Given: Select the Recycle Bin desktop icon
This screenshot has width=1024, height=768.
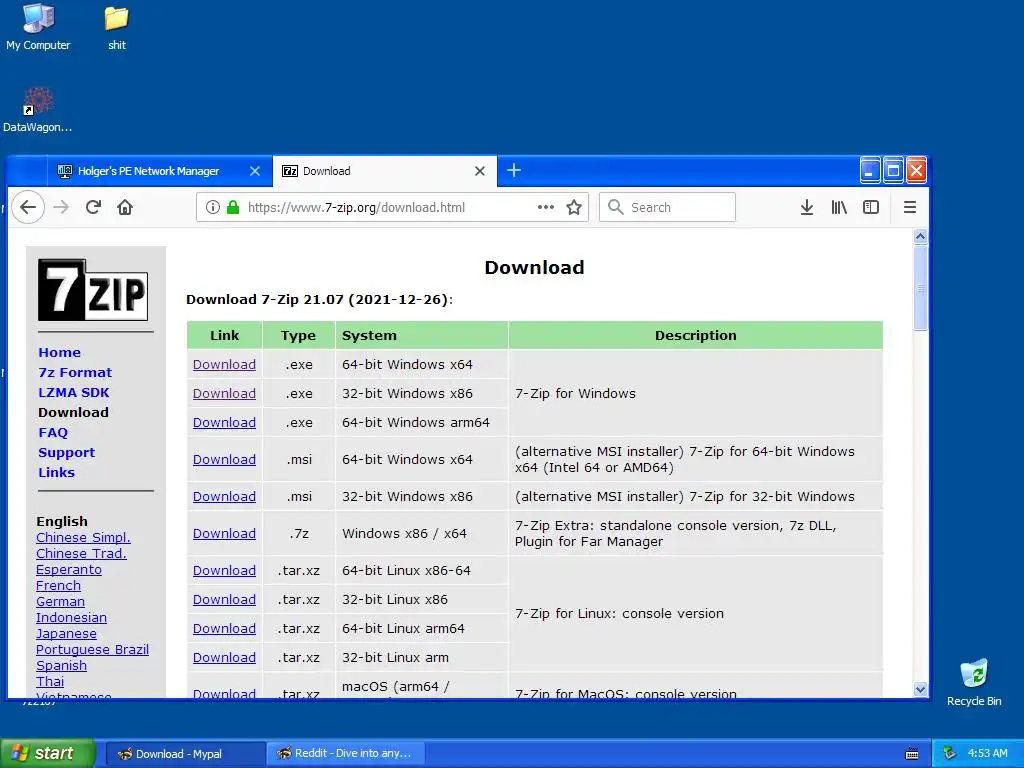Looking at the screenshot, I should pos(974,683).
